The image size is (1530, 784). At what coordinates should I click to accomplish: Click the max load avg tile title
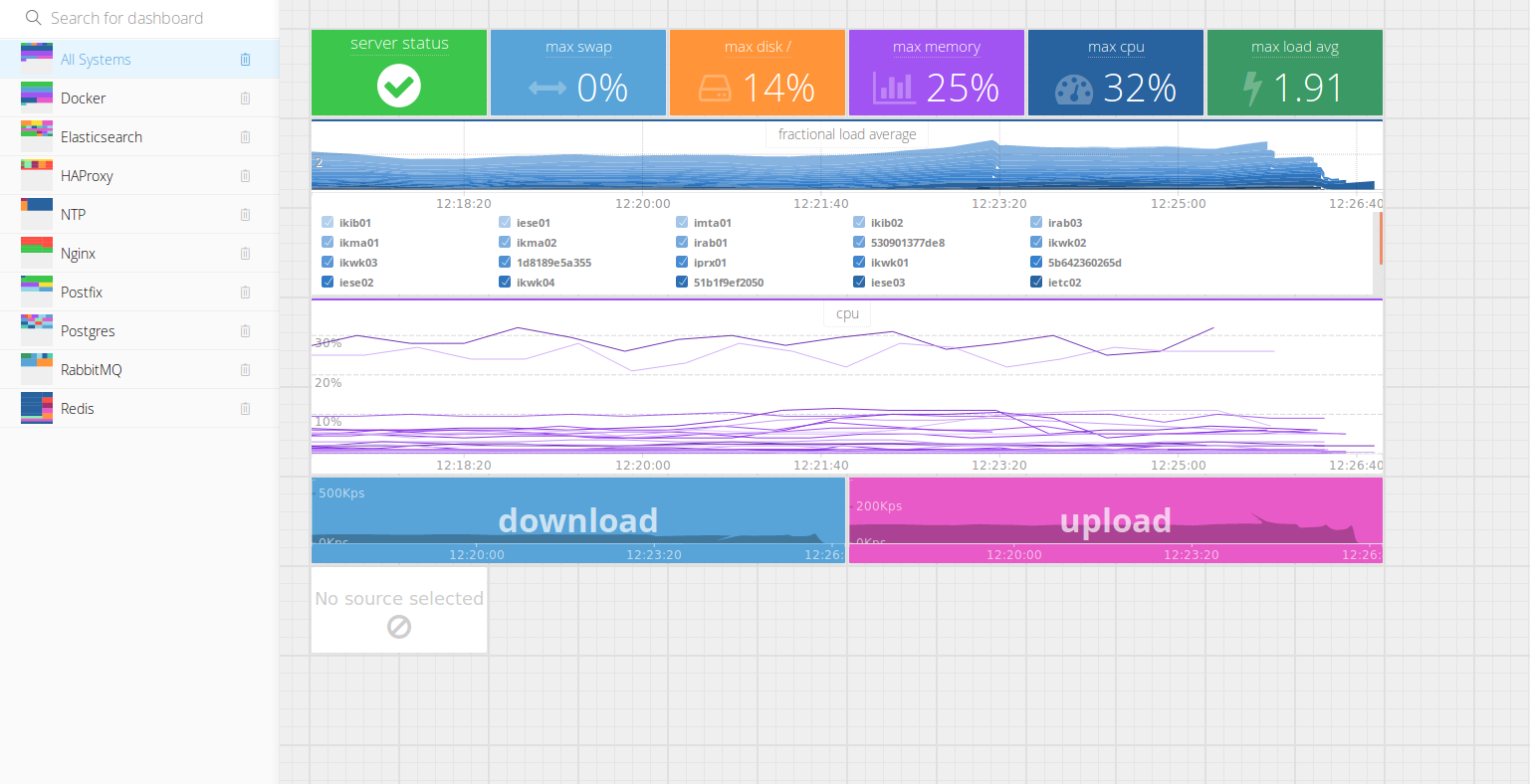1295,47
